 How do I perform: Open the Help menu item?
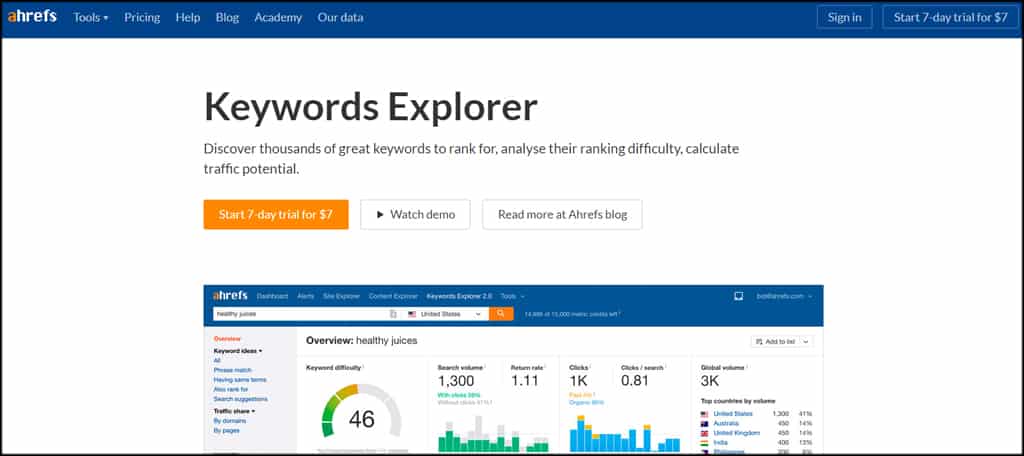point(187,18)
